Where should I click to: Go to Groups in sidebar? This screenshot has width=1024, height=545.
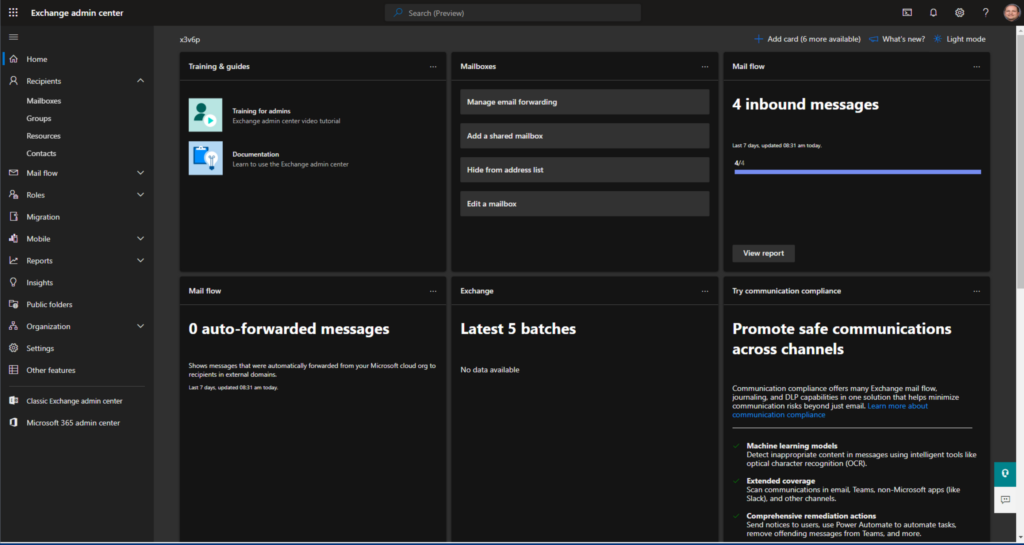(x=39, y=118)
